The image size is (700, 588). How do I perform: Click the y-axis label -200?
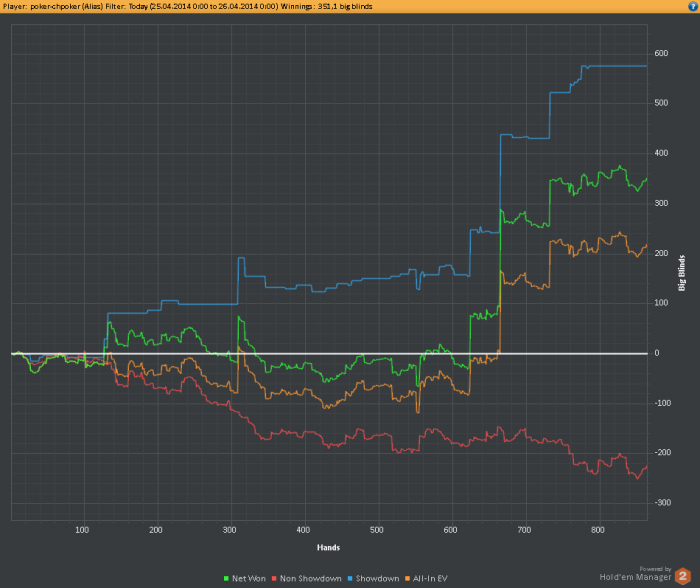coord(662,453)
